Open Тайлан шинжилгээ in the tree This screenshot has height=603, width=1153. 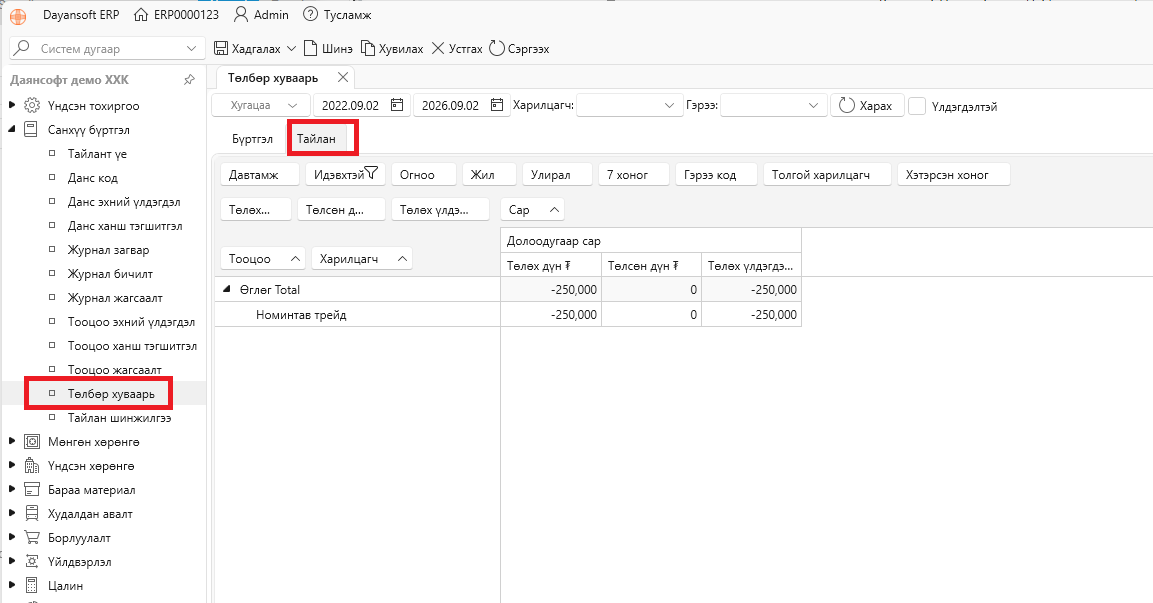(x=119, y=418)
